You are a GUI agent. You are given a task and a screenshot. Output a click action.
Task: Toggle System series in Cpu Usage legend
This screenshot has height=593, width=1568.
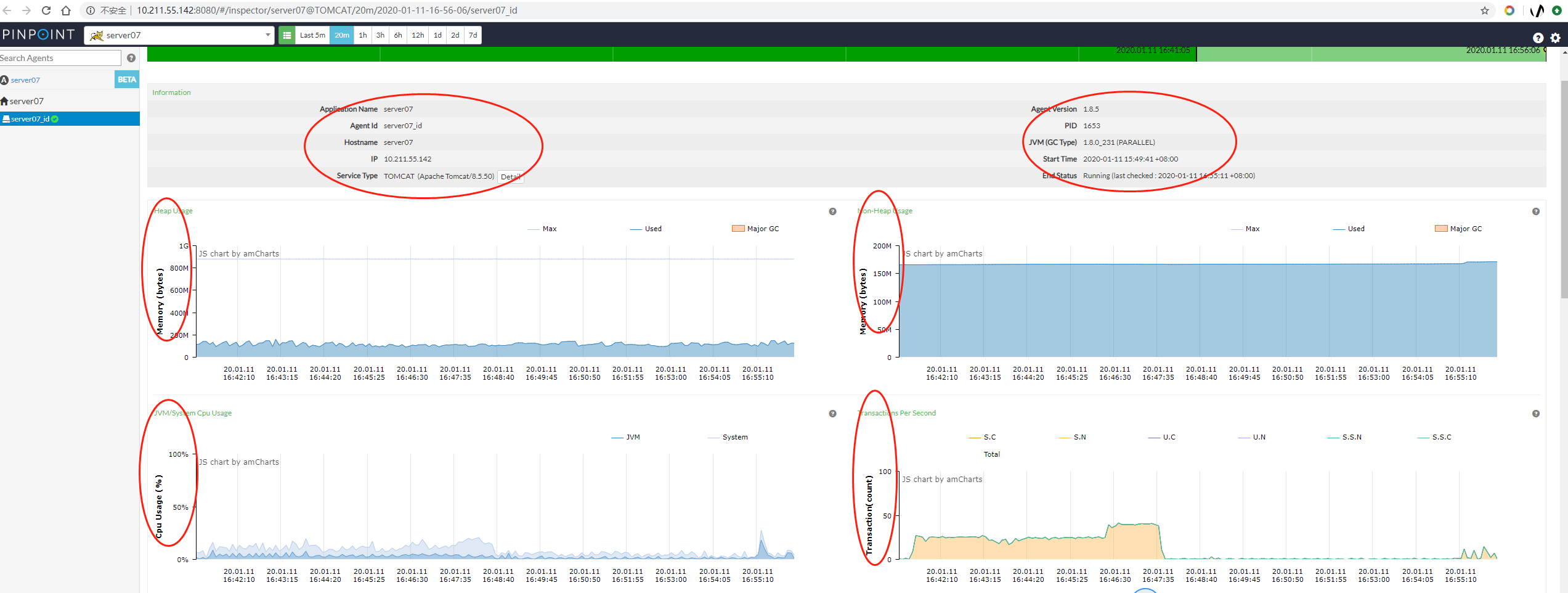point(728,437)
